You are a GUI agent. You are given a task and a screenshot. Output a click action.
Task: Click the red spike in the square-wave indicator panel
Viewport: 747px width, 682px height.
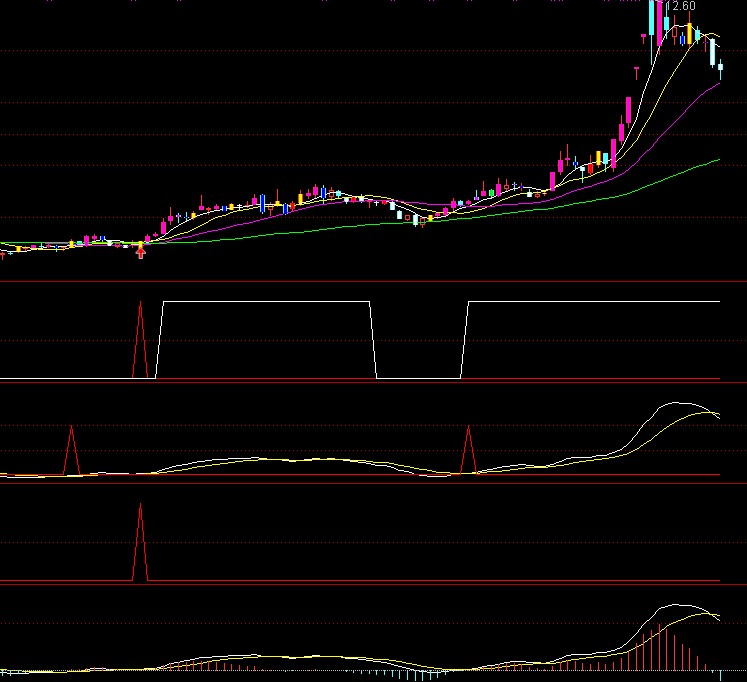click(x=140, y=340)
